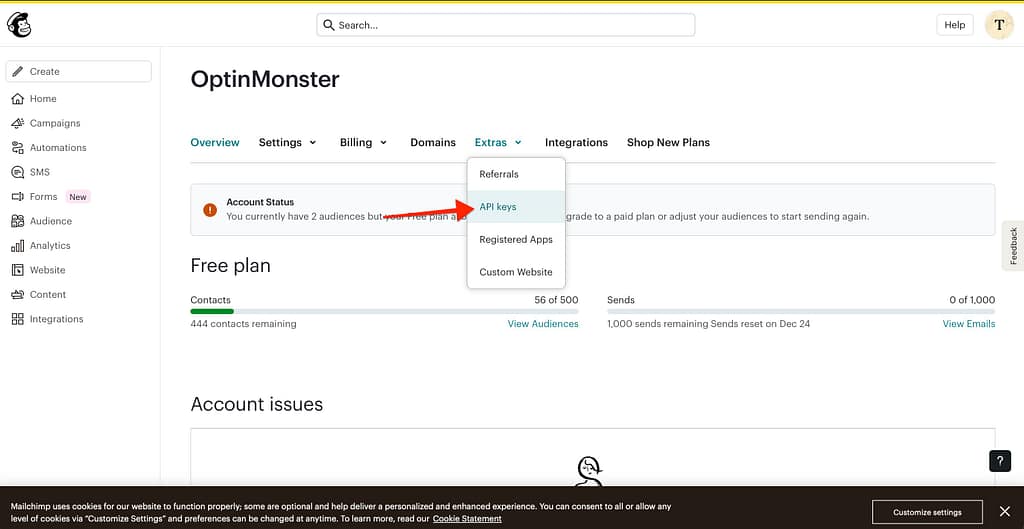The width and height of the screenshot is (1024, 529).
Task: Select the Audience sidebar icon
Action: coord(17,221)
